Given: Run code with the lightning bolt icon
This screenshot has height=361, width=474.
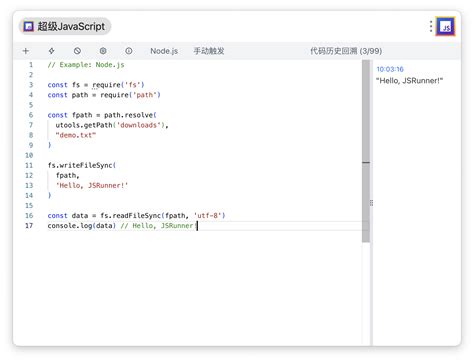Looking at the screenshot, I should click(51, 51).
